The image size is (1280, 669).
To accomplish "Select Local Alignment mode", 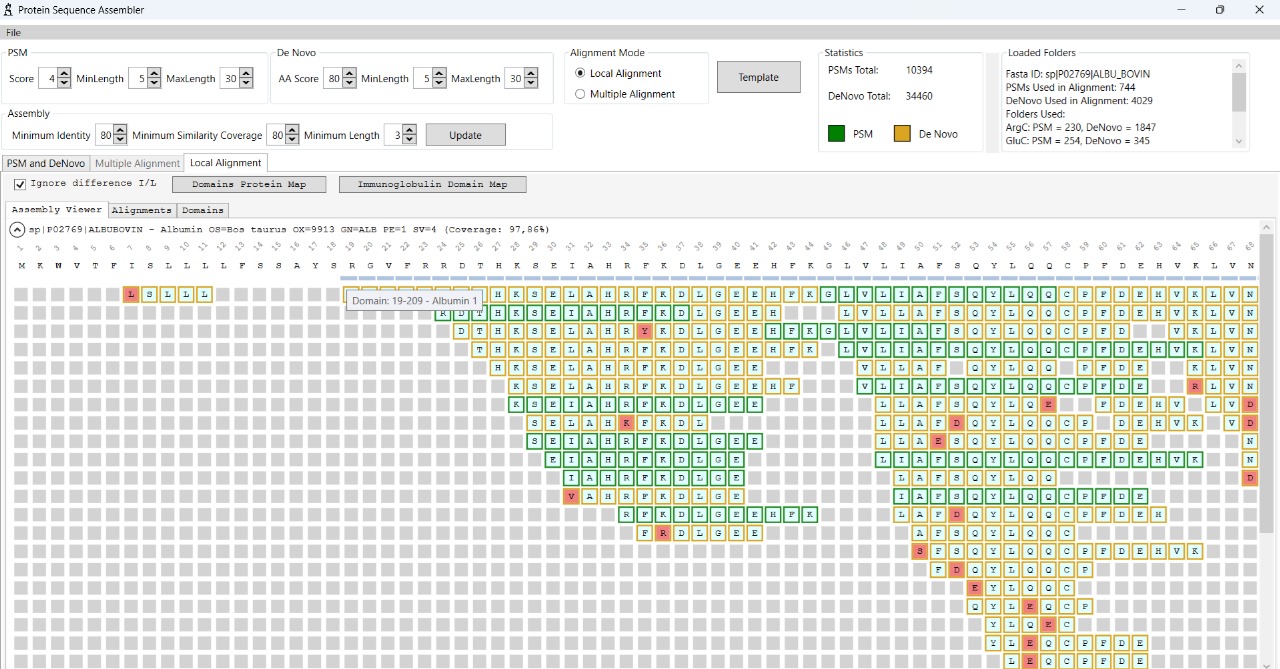I will coord(581,73).
